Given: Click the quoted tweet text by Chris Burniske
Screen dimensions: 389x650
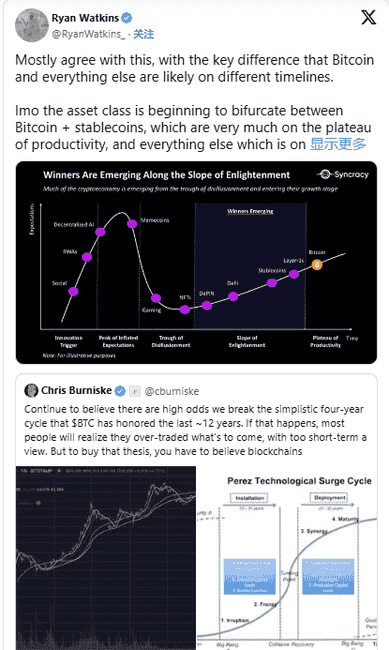Looking at the screenshot, I should click(x=194, y=430).
